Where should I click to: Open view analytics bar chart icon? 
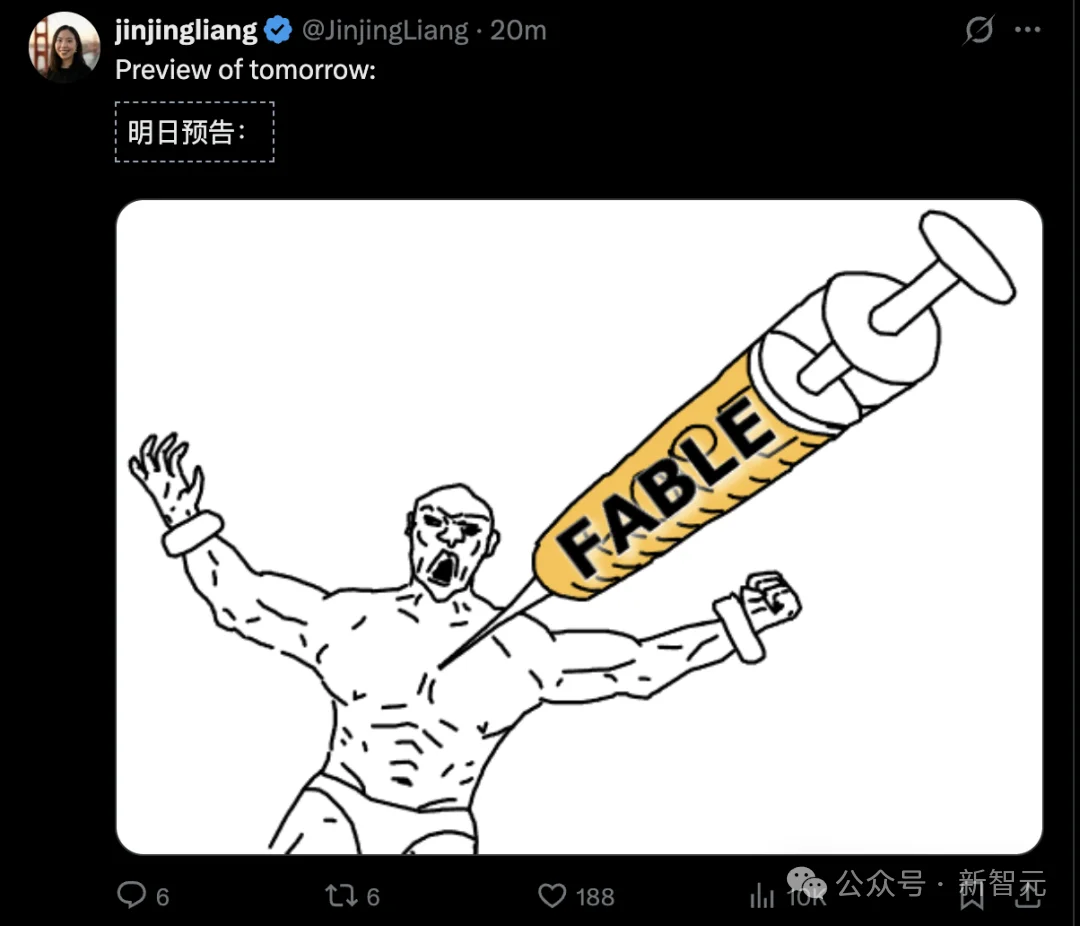(762, 895)
